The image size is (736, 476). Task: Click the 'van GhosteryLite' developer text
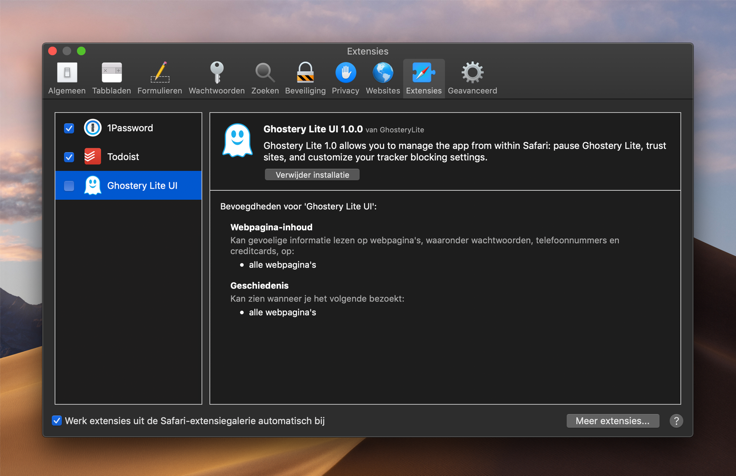point(395,130)
